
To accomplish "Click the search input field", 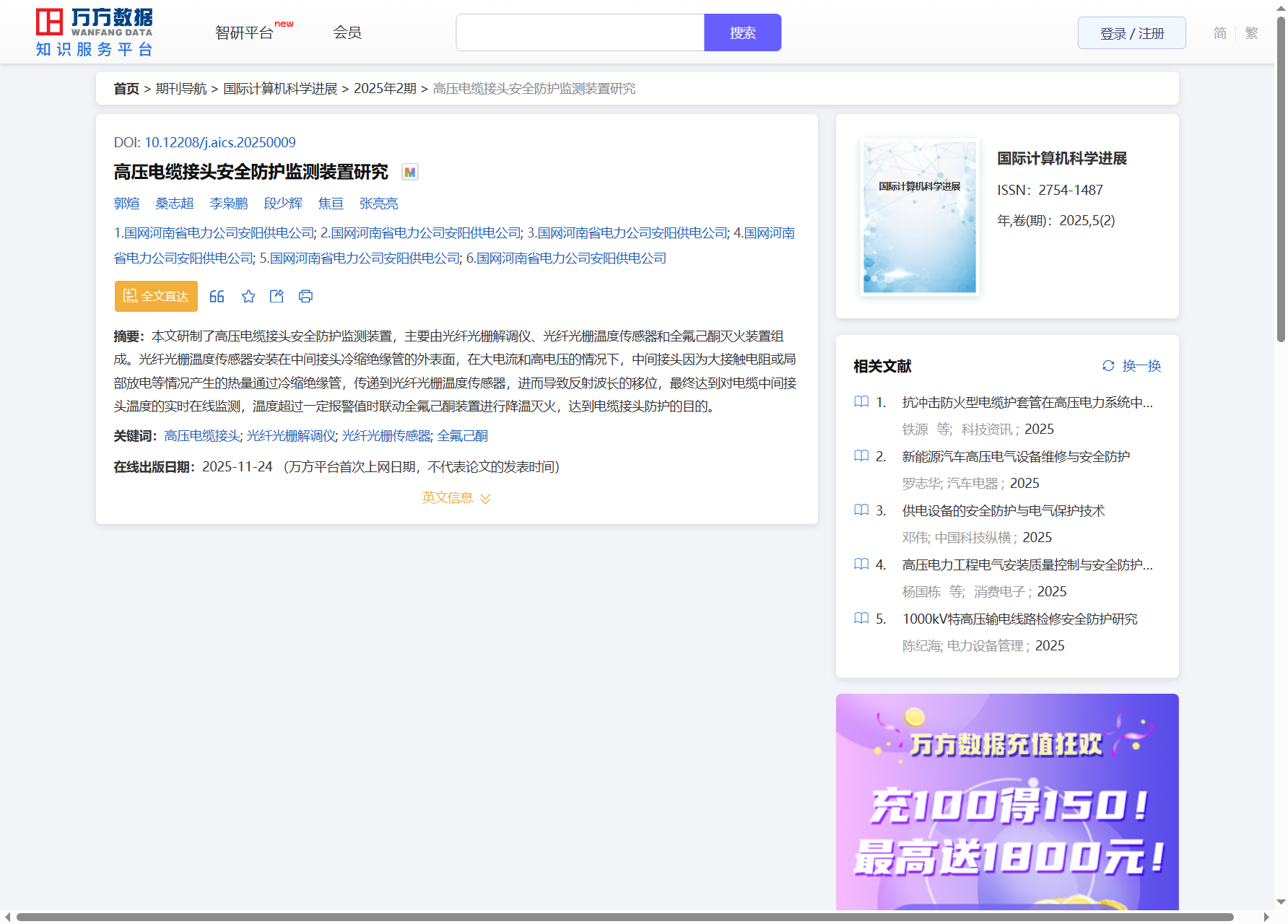I will (x=580, y=32).
